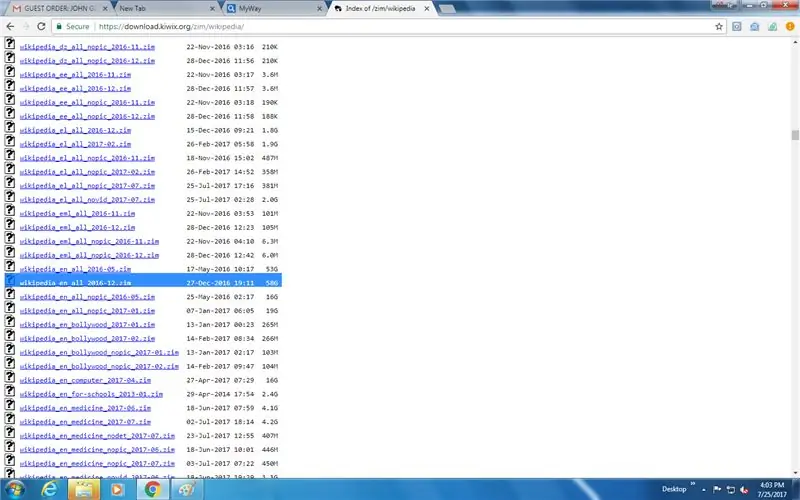Open wikipedia_eml_all_nopic_2016-12.zim link
Viewport: 800px width, 500px height.
(x=89, y=255)
